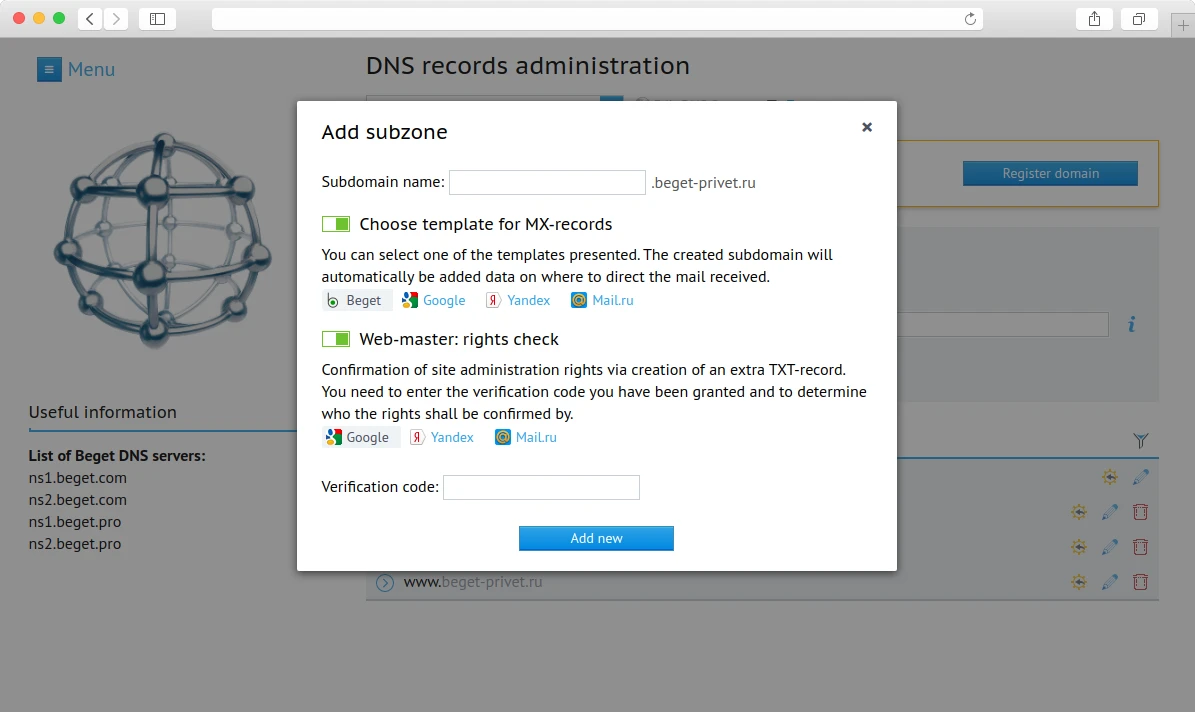Disable the Web-master rights check switch
Viewport: 1195px width, 712px height.
(336, 340)
